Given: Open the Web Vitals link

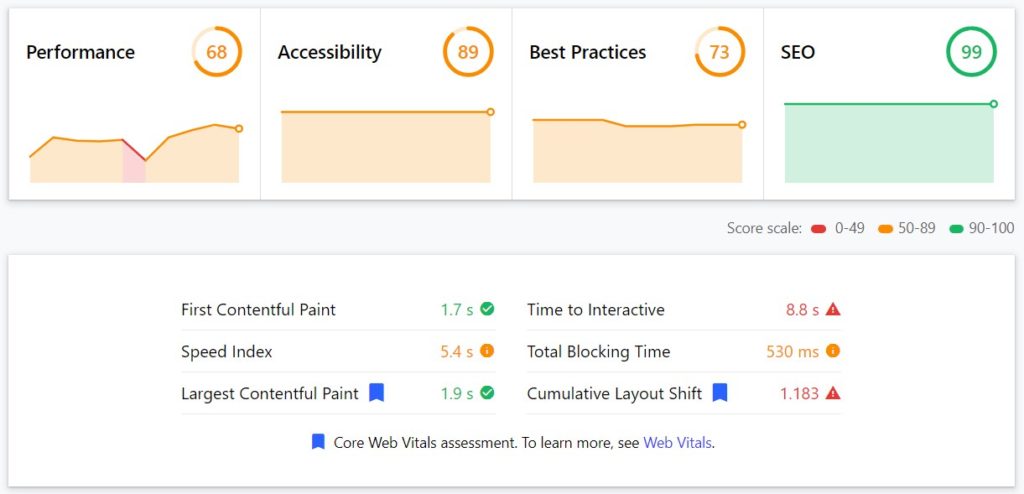Looking at the screenshot, I should (677, 442).
